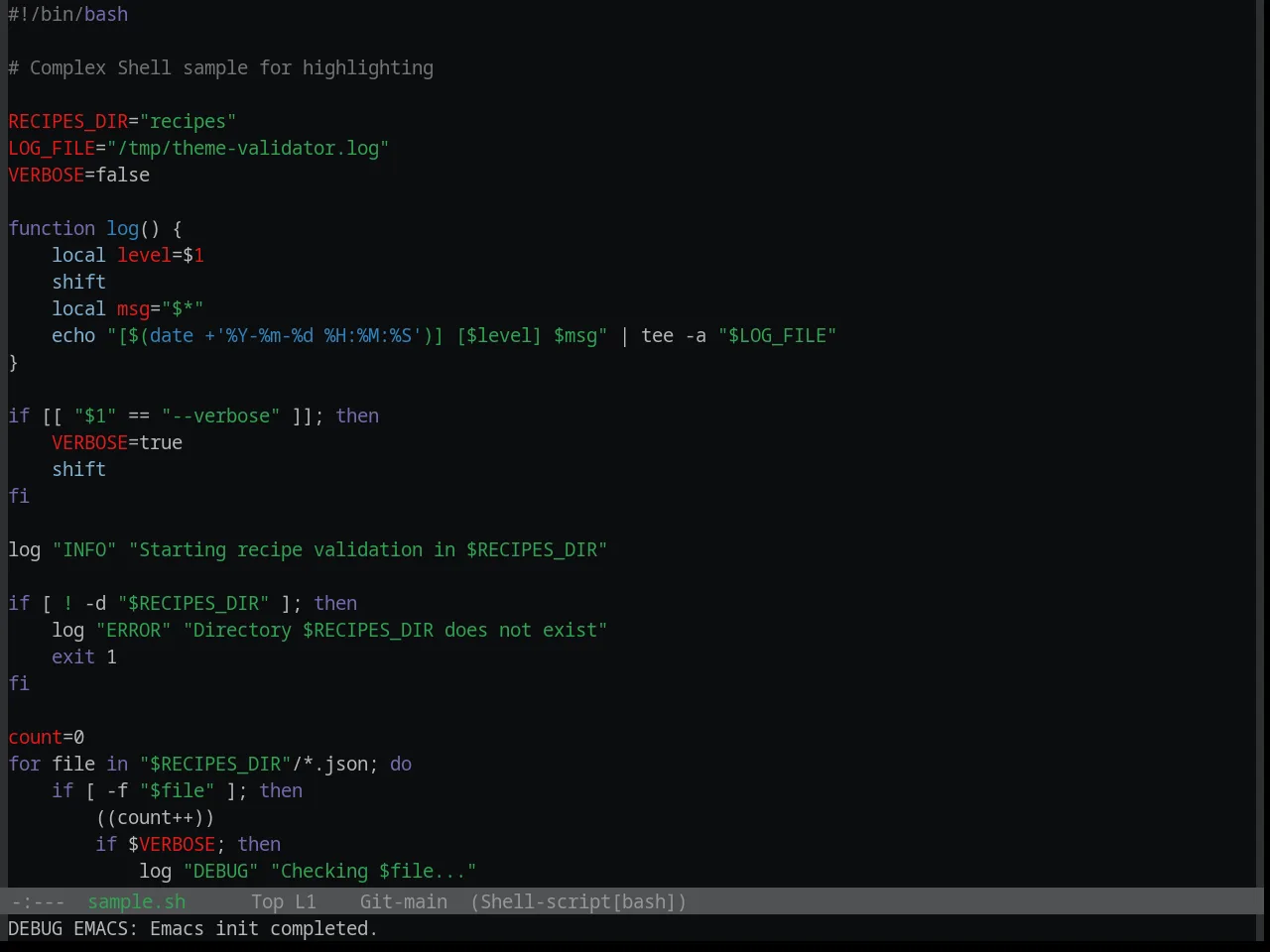Click the sample.sh buffer name in mode line
This screenshot has height=952, width=1270.
click(136, 901)
